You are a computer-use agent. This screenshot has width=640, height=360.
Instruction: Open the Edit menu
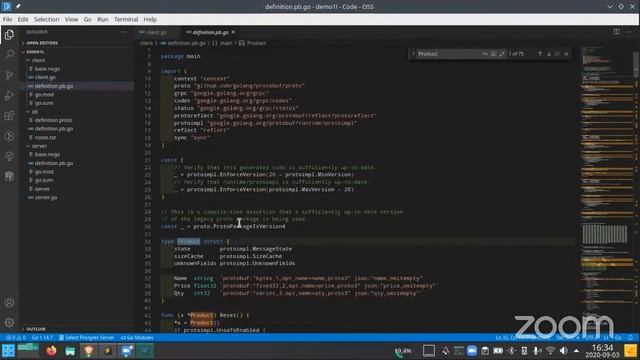click(x=23, y=19)
